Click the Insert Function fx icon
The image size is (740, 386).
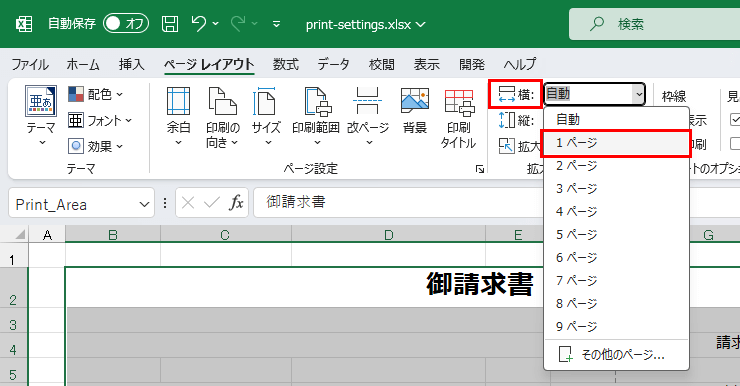pos(236,203)
